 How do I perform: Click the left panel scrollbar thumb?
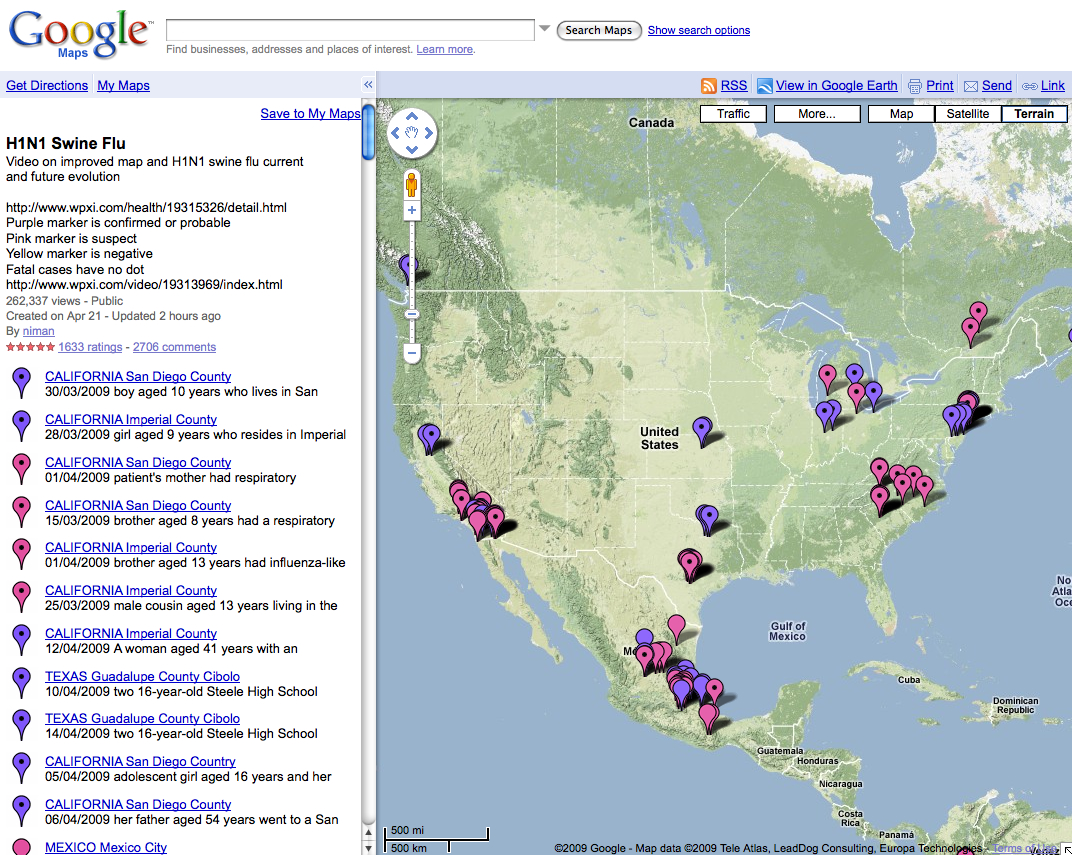coord(368,132)
